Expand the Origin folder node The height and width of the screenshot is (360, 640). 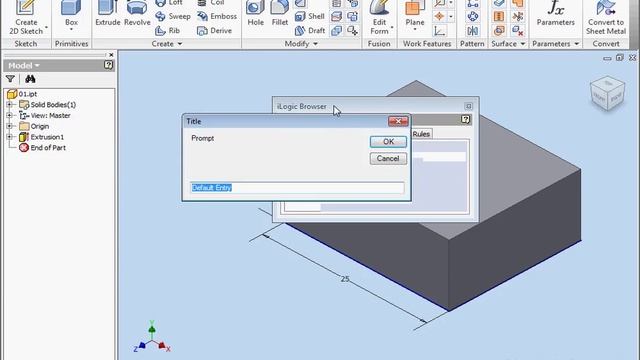point(9,126)
